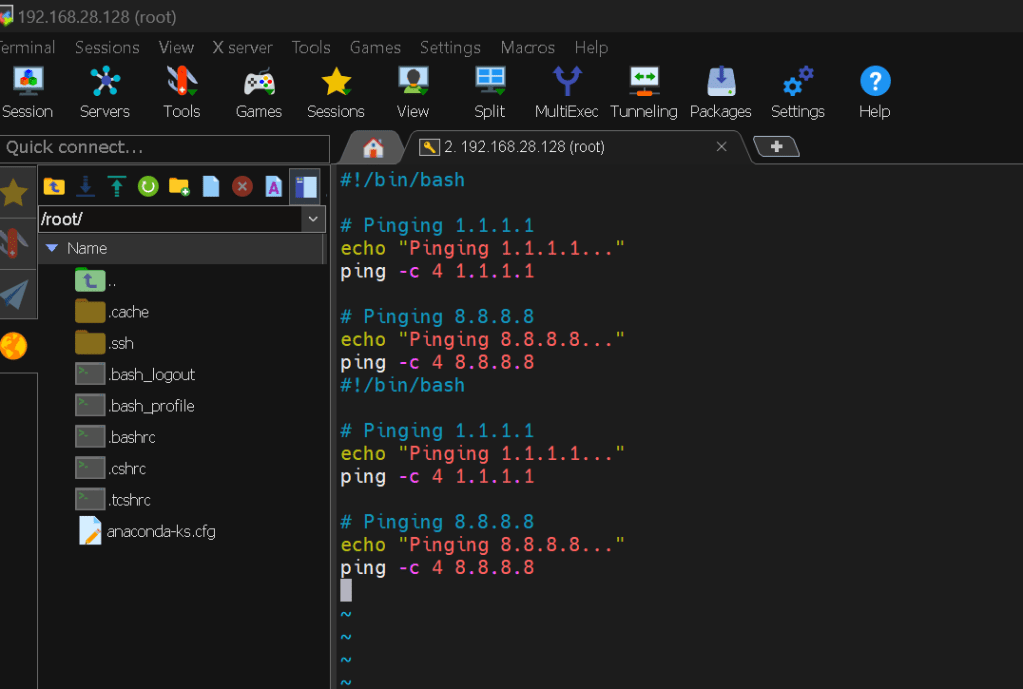Add a new tab with plus button
Viewport: 1023px width, 689px height.
pos(776,147)
